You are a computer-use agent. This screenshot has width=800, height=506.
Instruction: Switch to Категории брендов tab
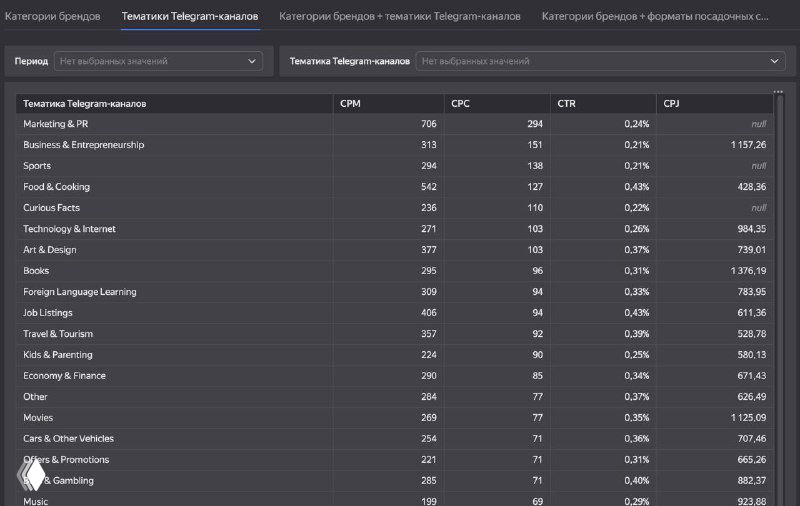(x=52, y=17)
